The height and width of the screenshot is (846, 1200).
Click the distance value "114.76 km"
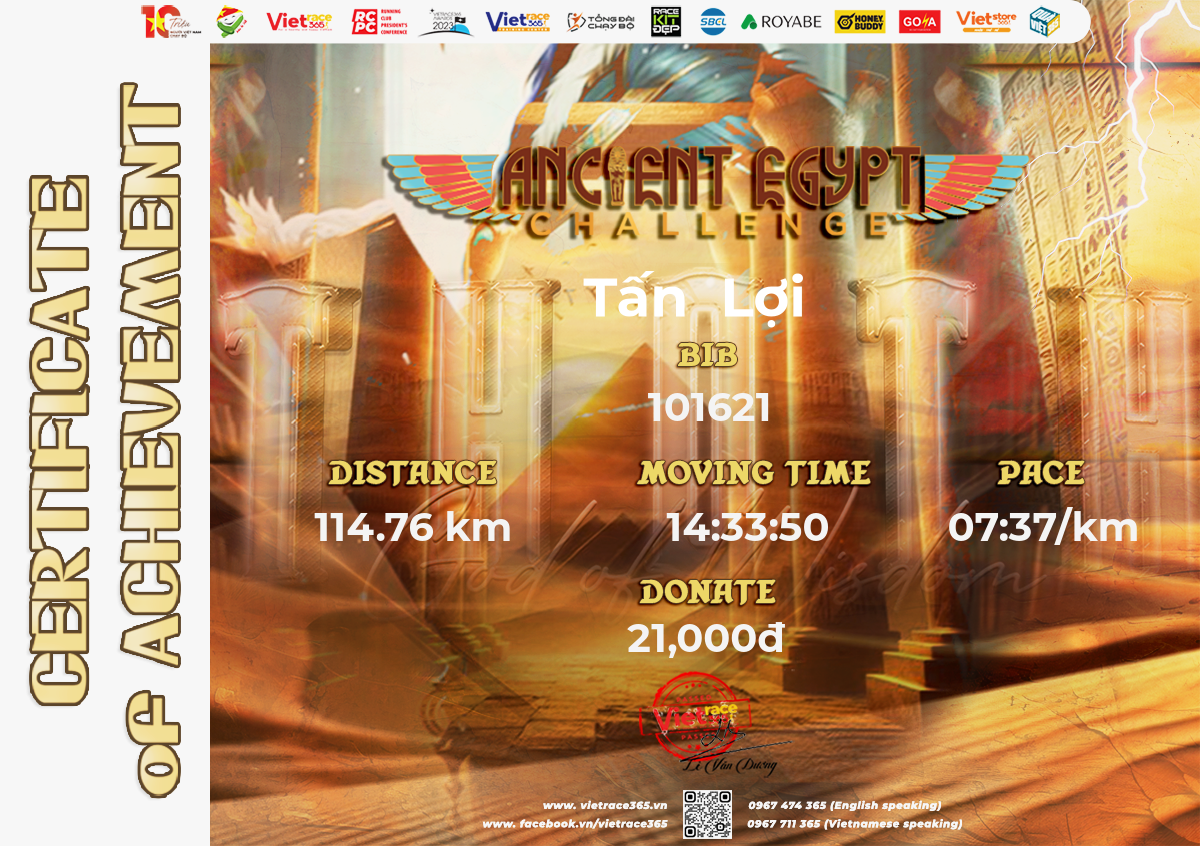(413, 527)
